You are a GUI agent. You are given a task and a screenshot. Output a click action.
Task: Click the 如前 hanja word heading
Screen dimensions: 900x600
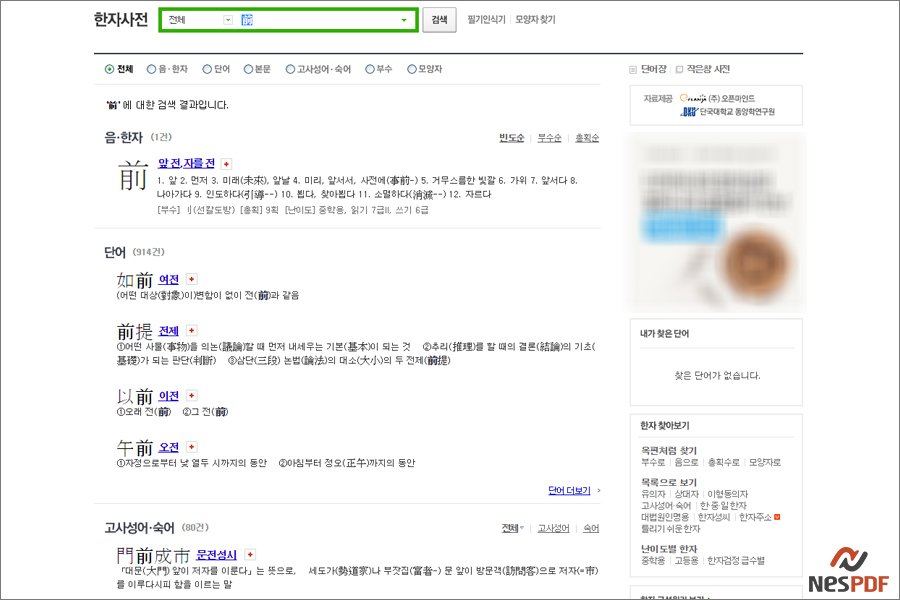135,280
